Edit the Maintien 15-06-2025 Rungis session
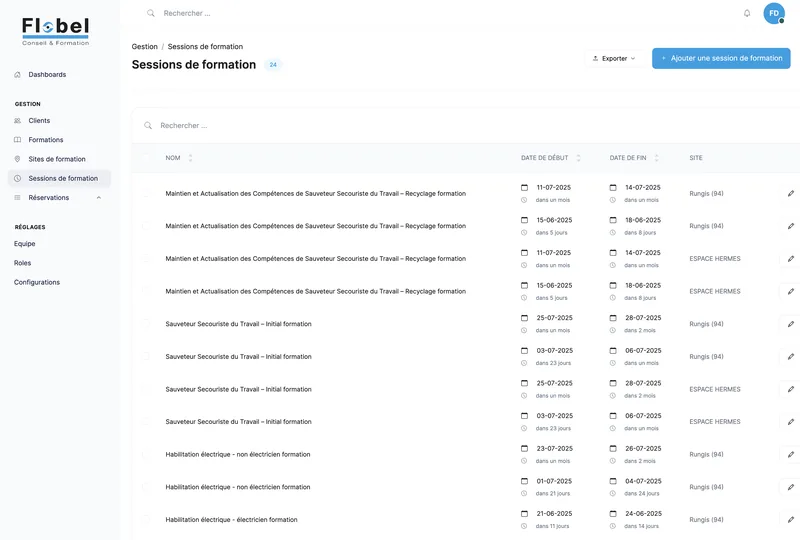The image size is (800, 540). tap(790, 226)
